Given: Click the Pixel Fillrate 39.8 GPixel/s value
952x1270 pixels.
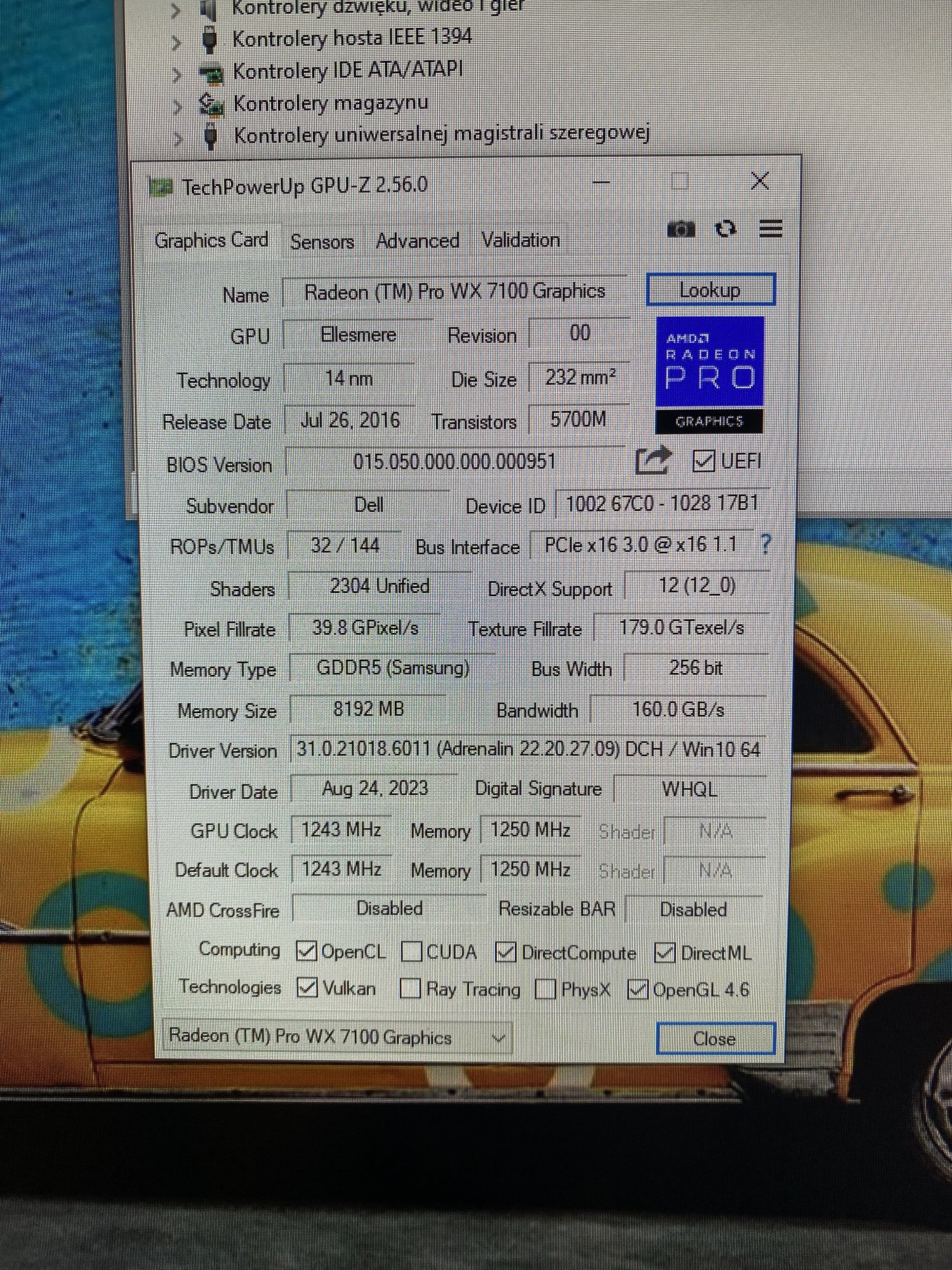Looking at the screenshot, I should click(365, 628).
